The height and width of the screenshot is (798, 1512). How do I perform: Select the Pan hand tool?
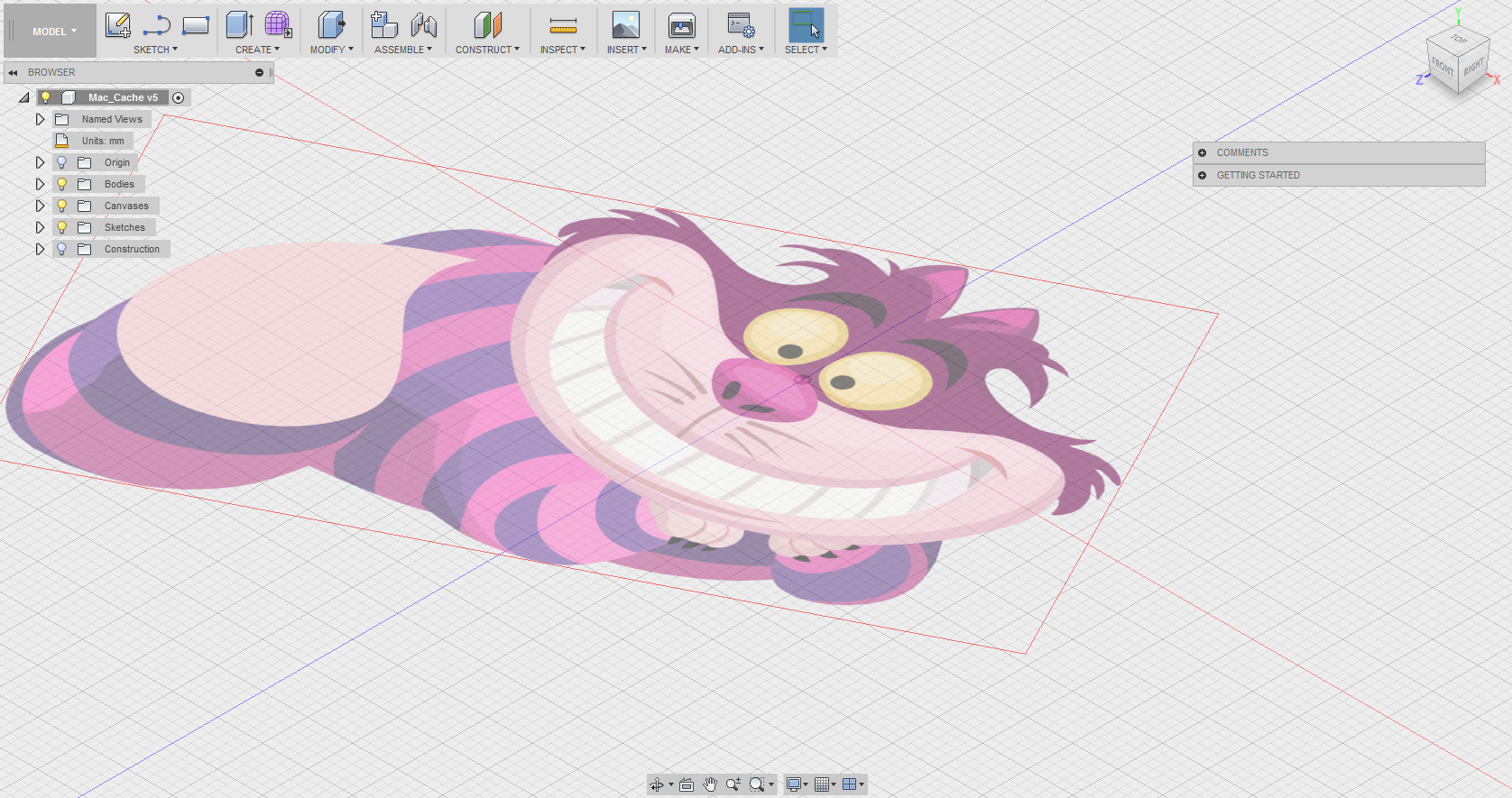pyautogui.click(x=710, y=784)
